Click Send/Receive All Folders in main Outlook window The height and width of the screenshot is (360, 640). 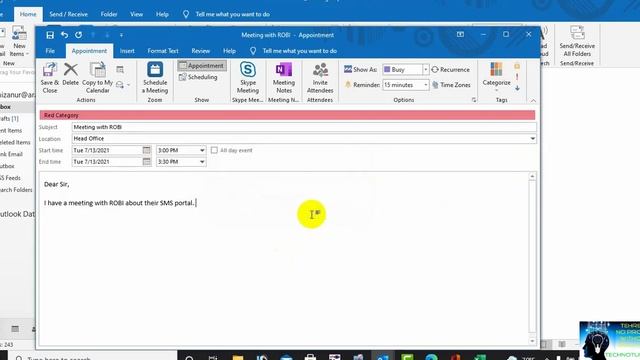(577, 41)
